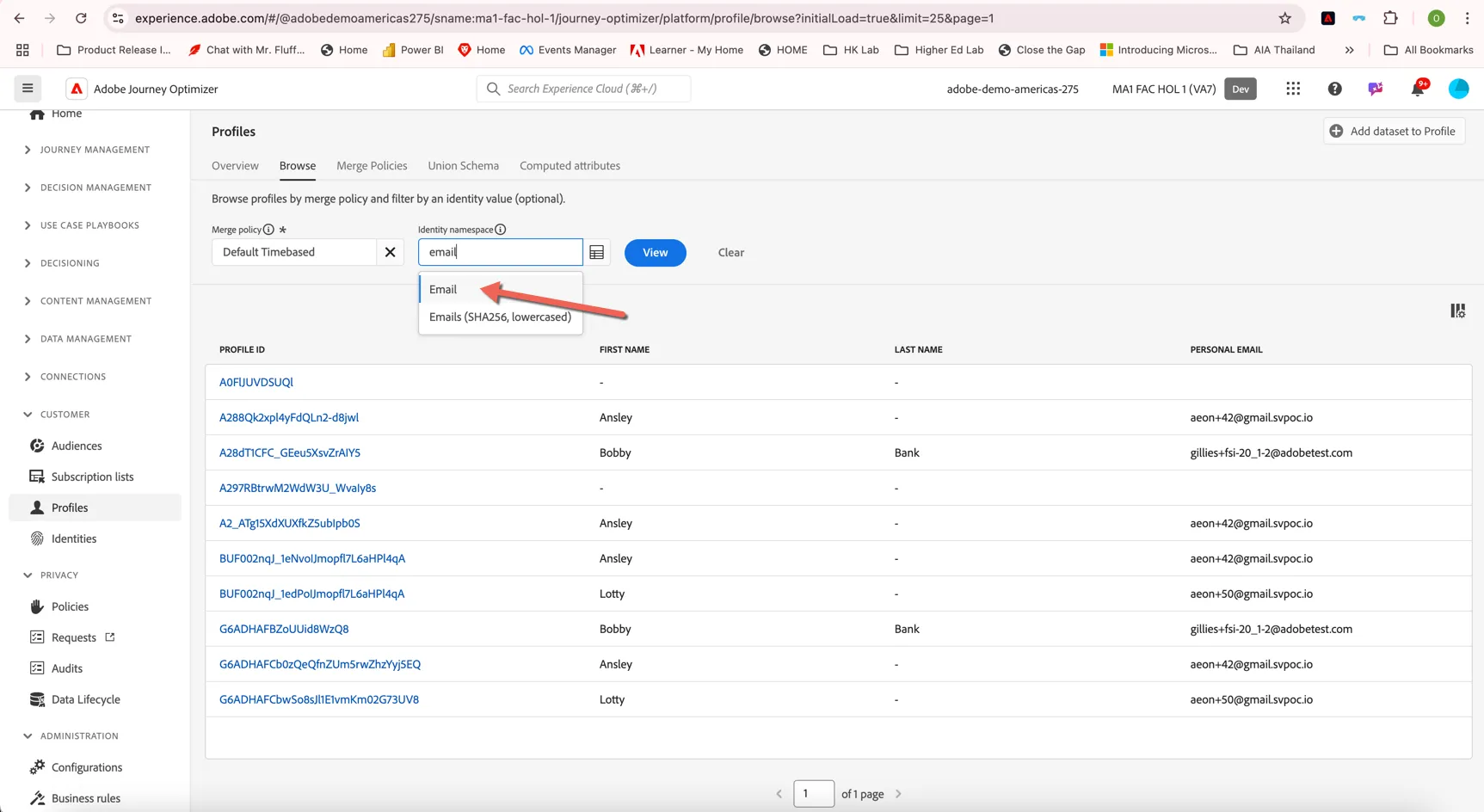
Task: Open the notifications bell
Action: click(1418, 89)
